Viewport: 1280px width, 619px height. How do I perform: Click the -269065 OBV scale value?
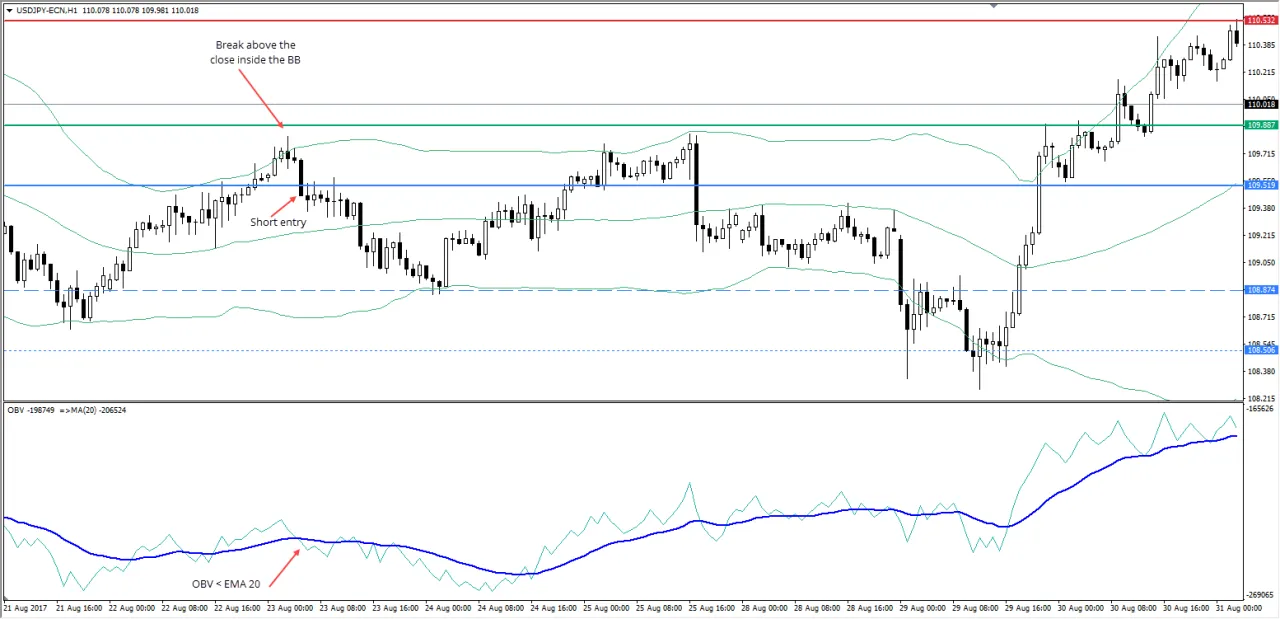1261,595
